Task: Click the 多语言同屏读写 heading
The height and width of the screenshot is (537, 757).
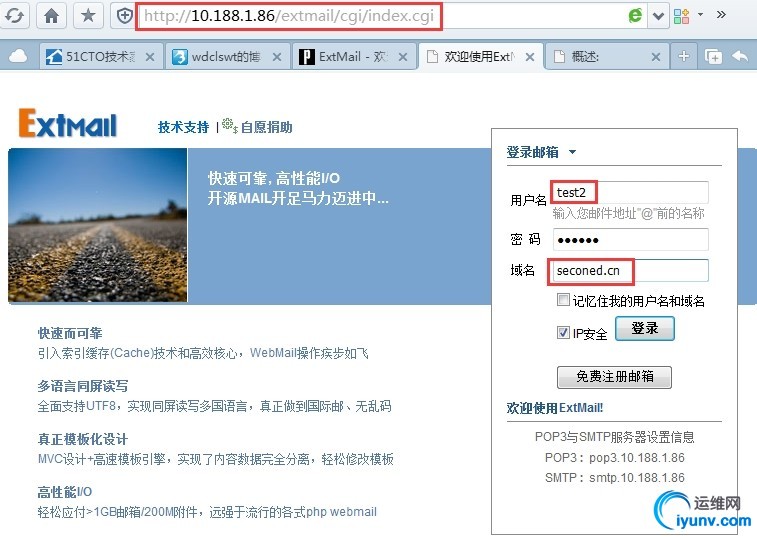Action: coord(83,386)
